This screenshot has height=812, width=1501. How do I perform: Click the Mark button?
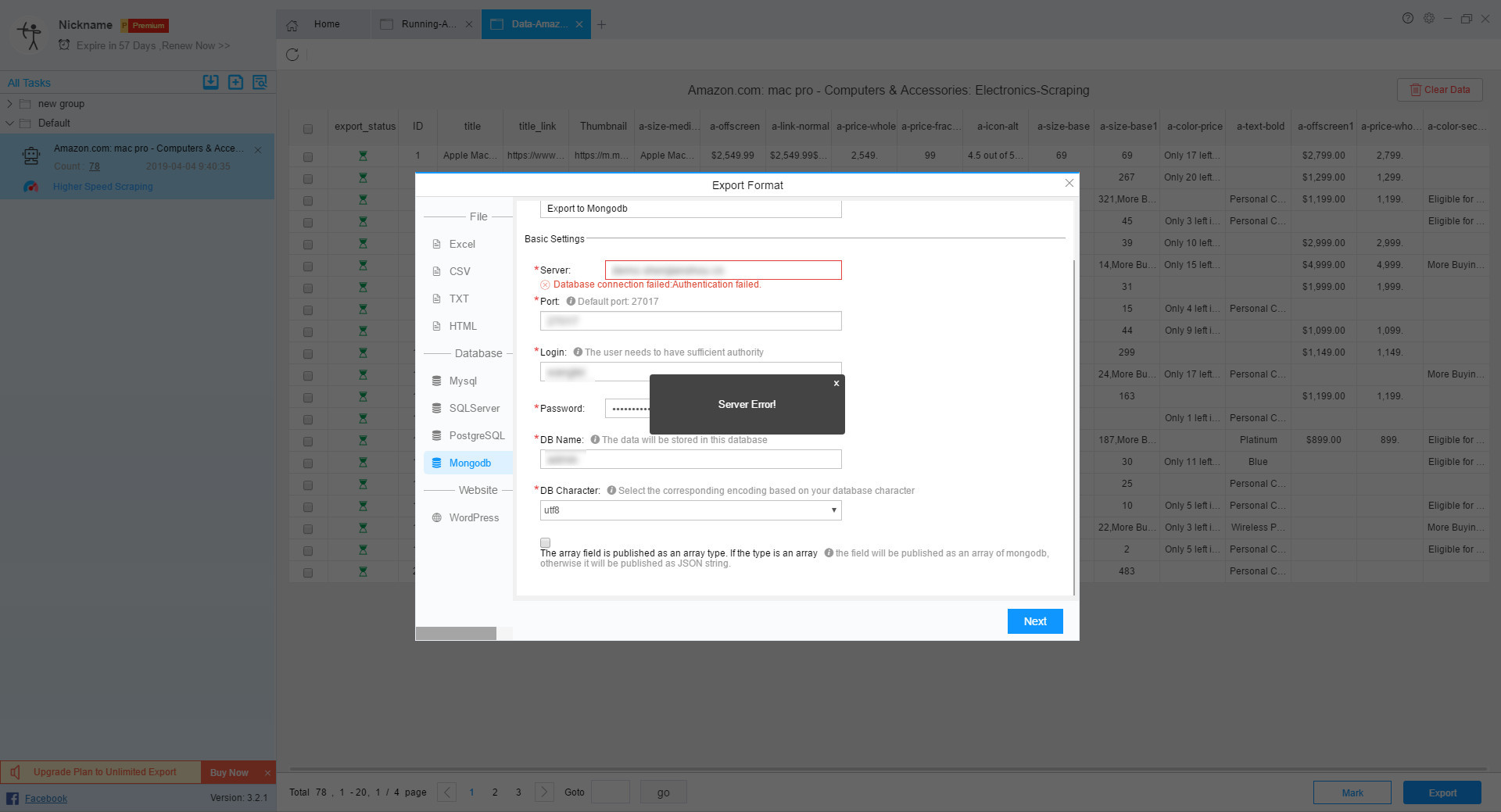tap(1352, 792)
